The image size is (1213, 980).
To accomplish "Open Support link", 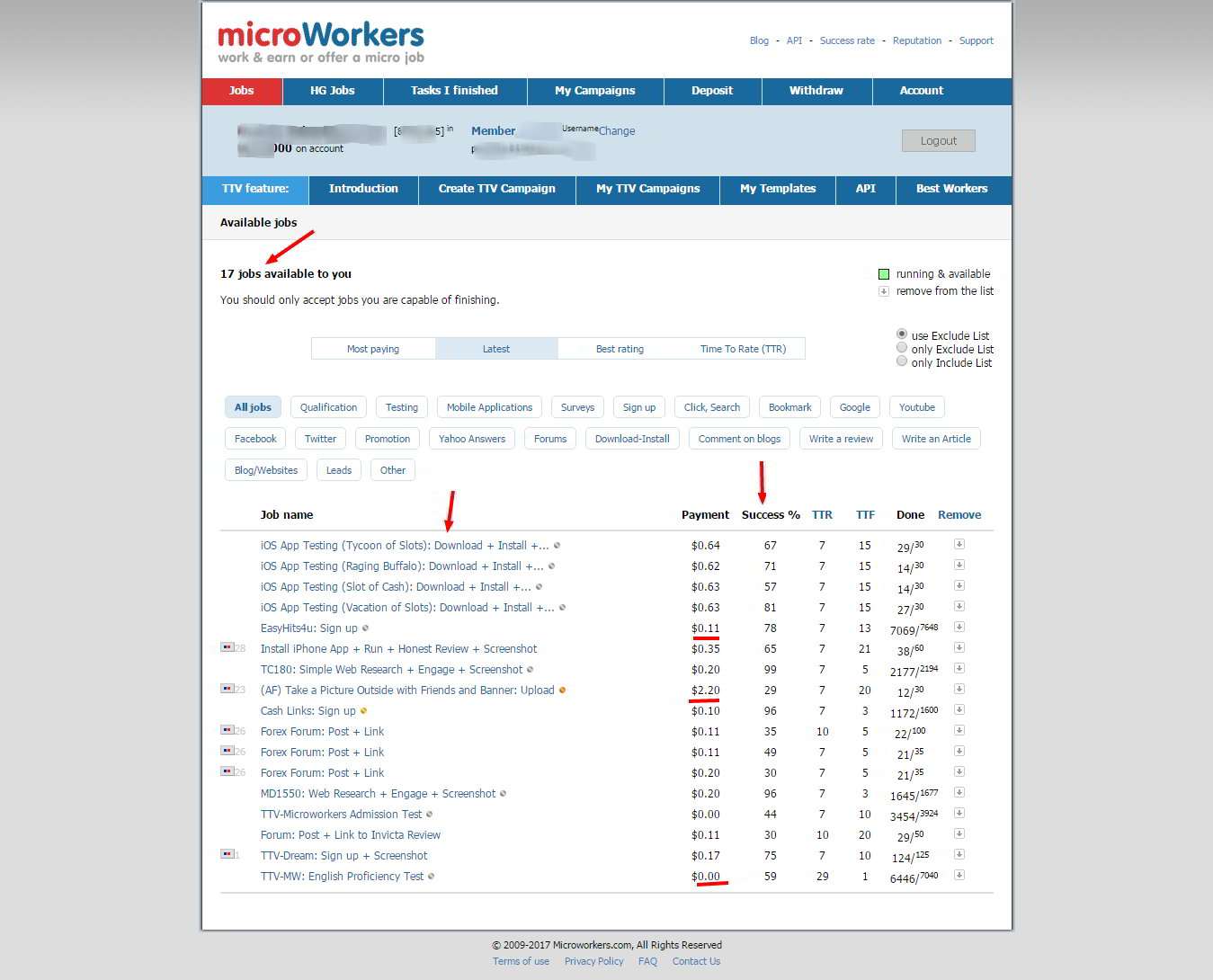I will [x=977, y=40].
